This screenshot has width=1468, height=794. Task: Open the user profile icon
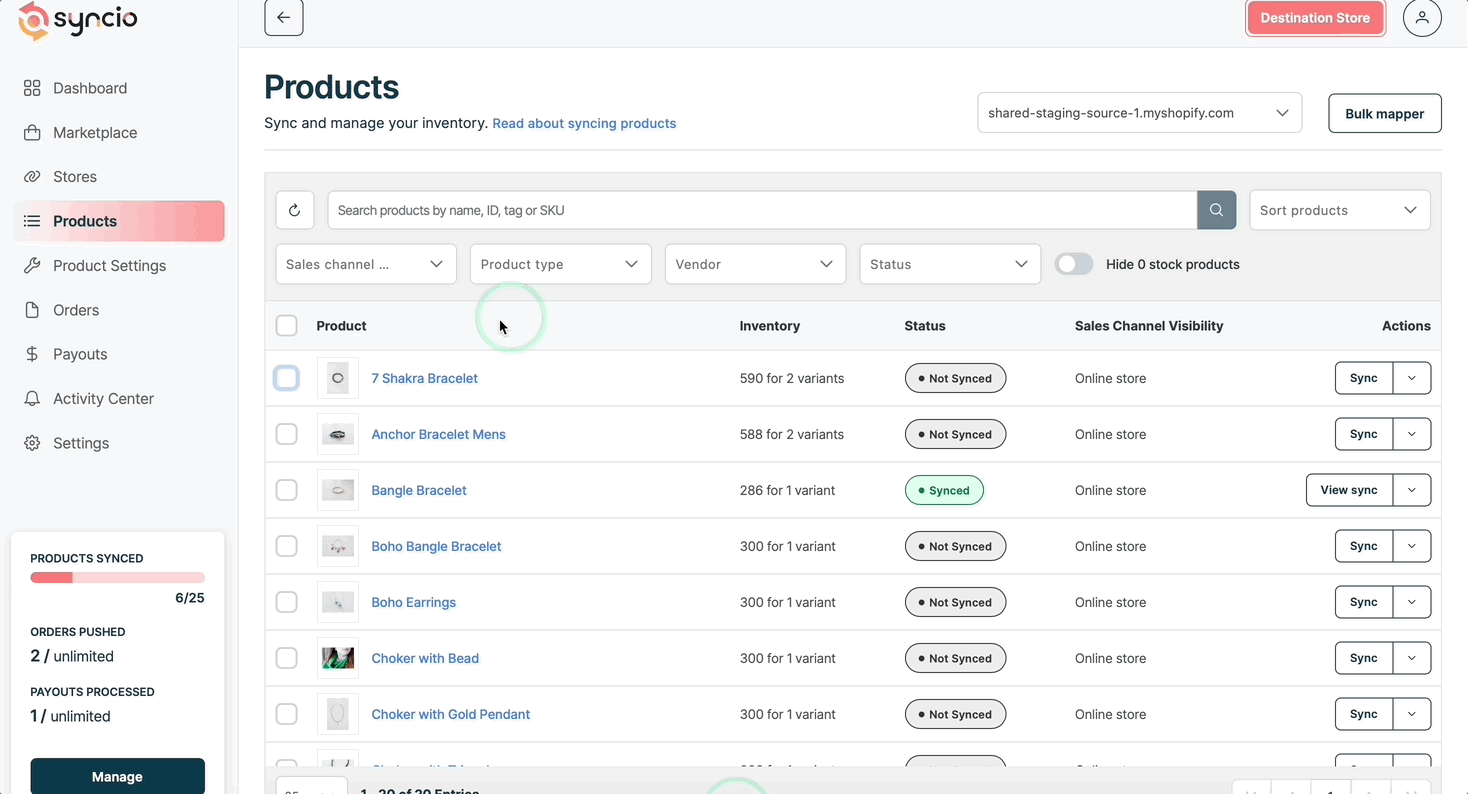coord(1422,18)
